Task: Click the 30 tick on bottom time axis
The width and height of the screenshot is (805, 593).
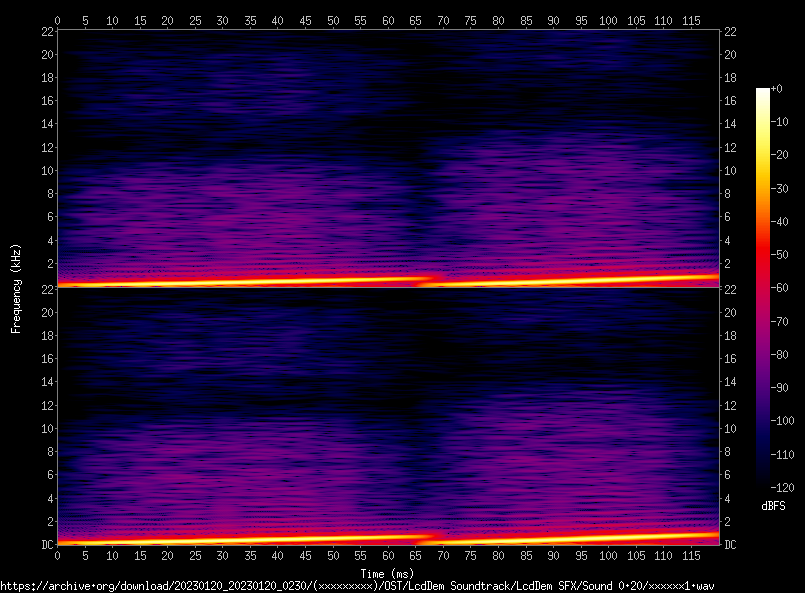Action: tap(222, 555)
